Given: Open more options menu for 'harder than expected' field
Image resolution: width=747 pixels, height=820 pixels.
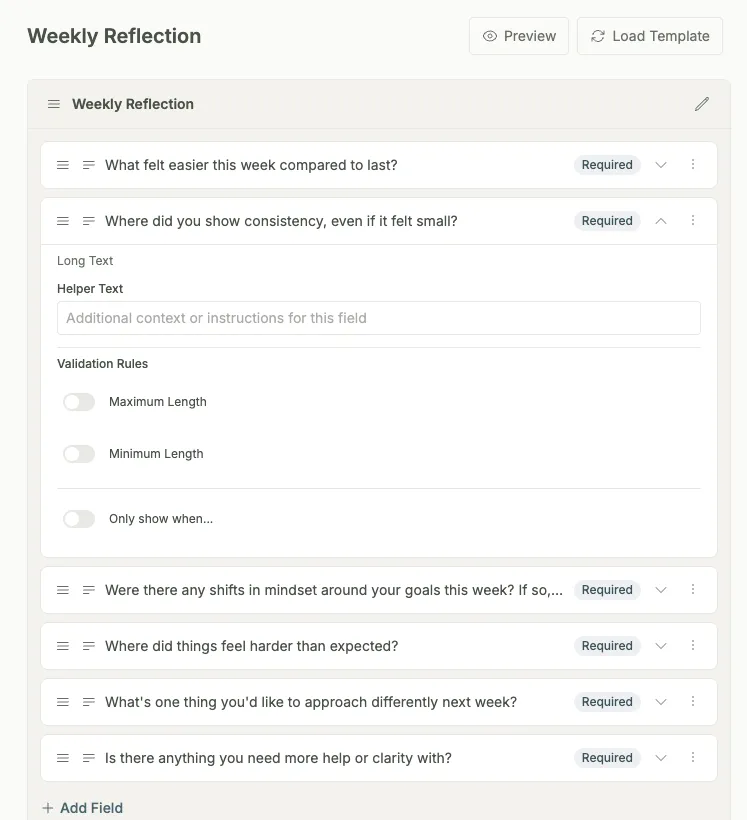Looking at the screenshot, I should pyautogui.click(x=693, y=646).
